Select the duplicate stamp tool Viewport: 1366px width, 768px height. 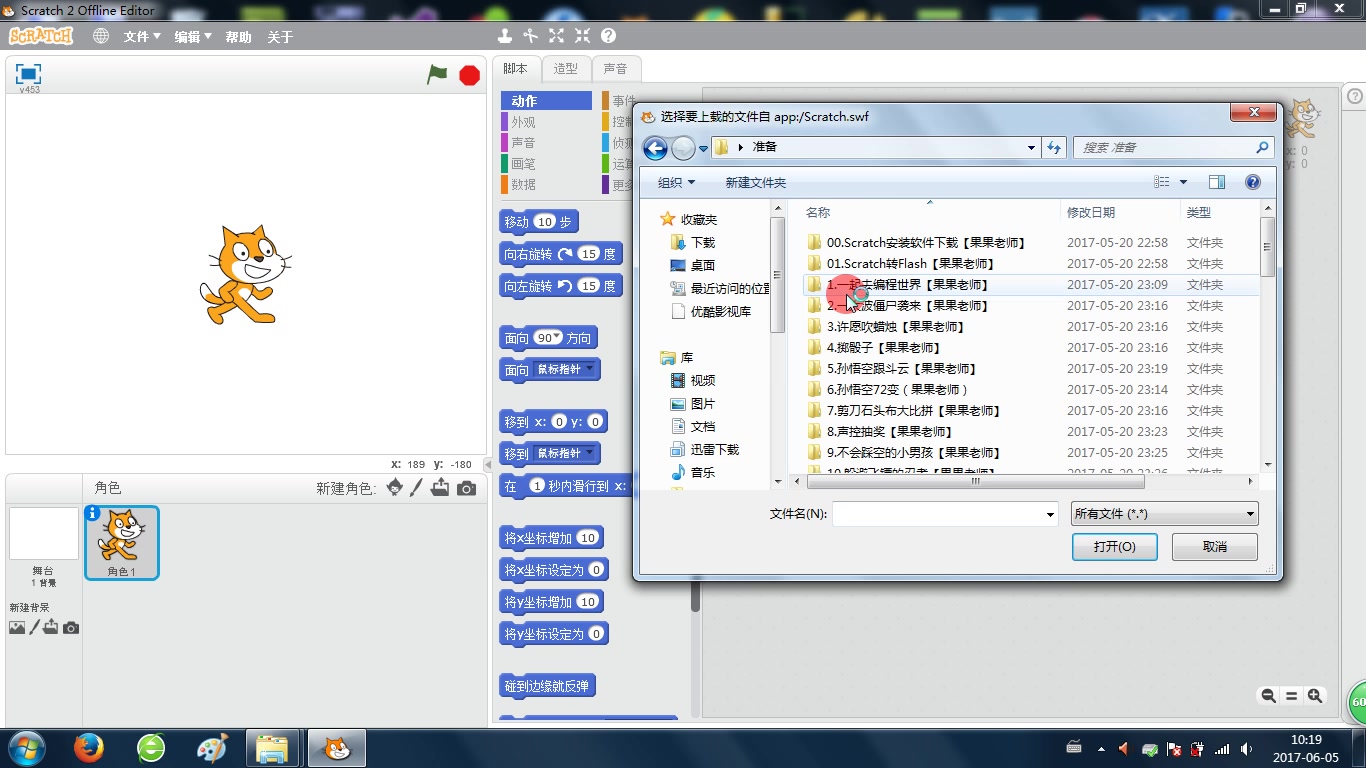point(505,36)
